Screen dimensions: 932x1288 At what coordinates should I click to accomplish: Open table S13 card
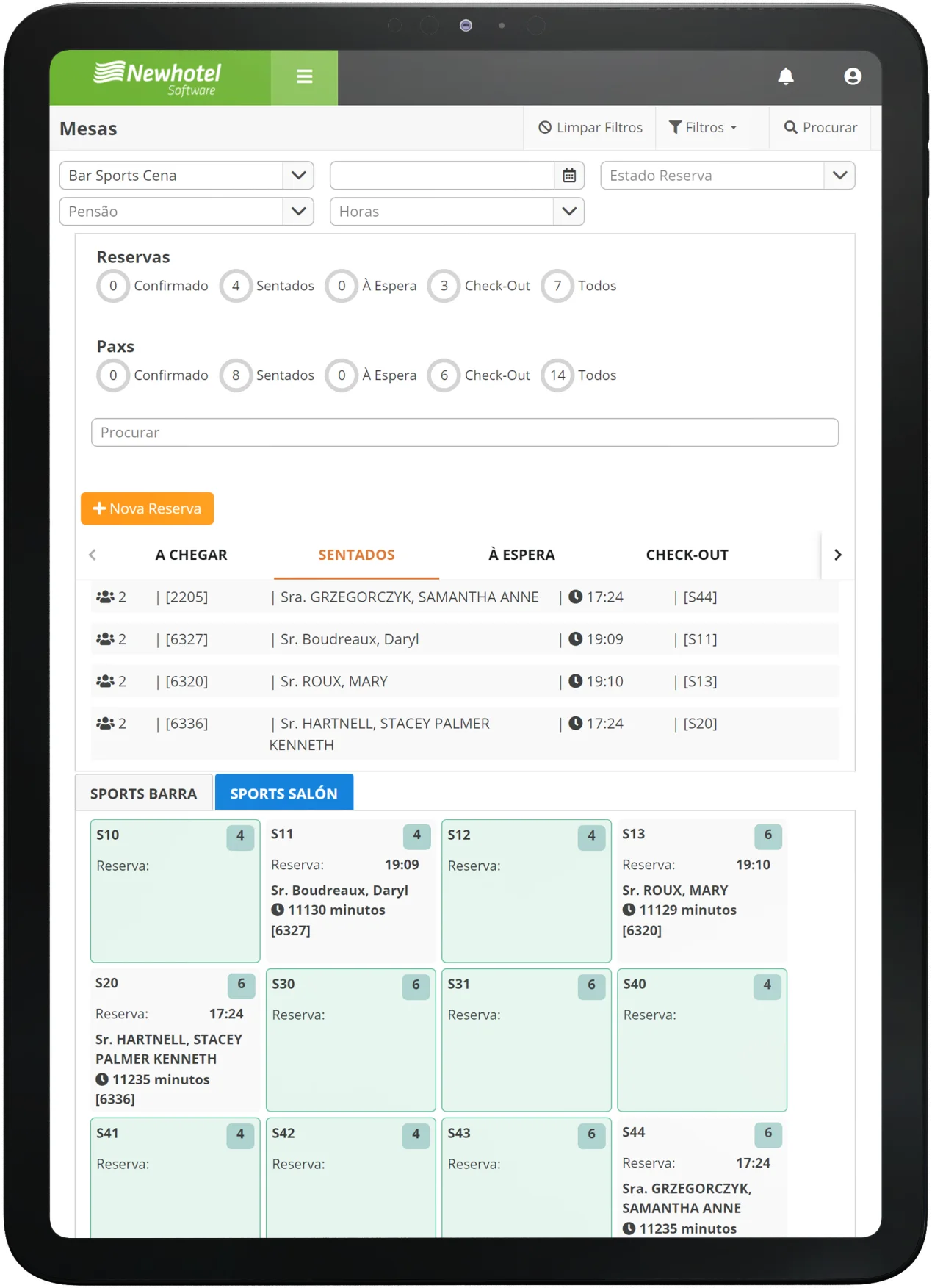point(702,891)
